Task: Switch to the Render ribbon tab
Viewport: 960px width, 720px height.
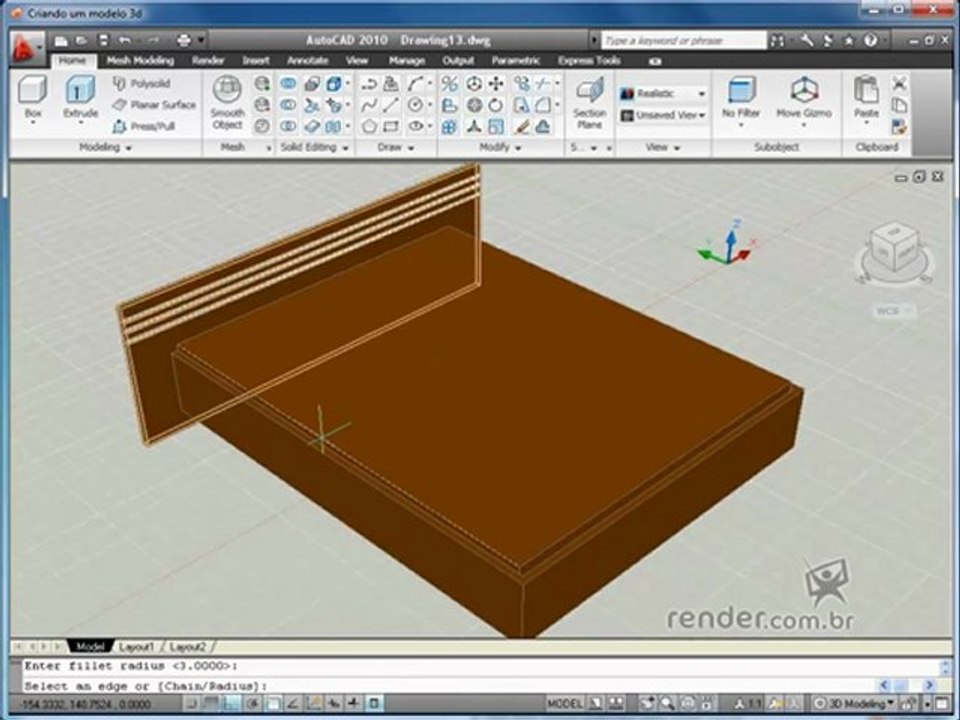Action: (208, 61)
